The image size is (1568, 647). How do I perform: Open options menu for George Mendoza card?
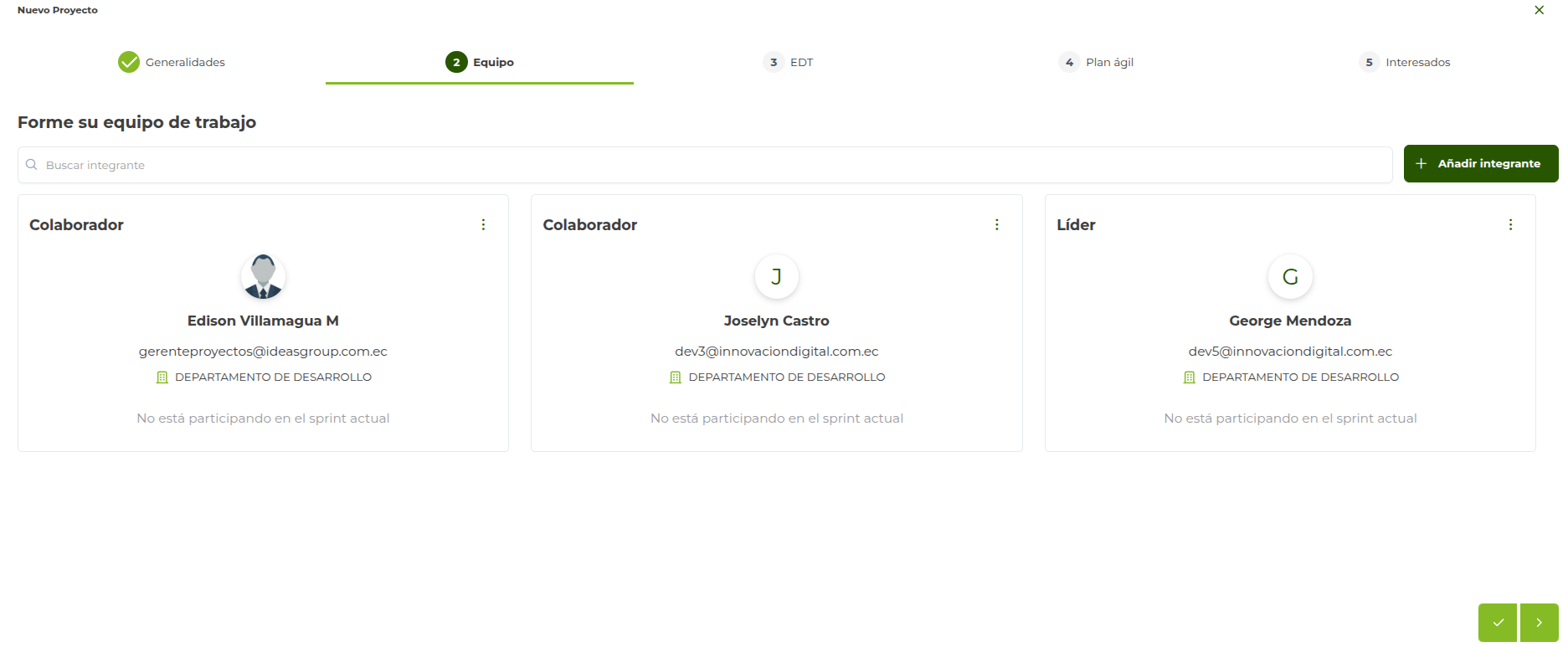point(1510,224)
